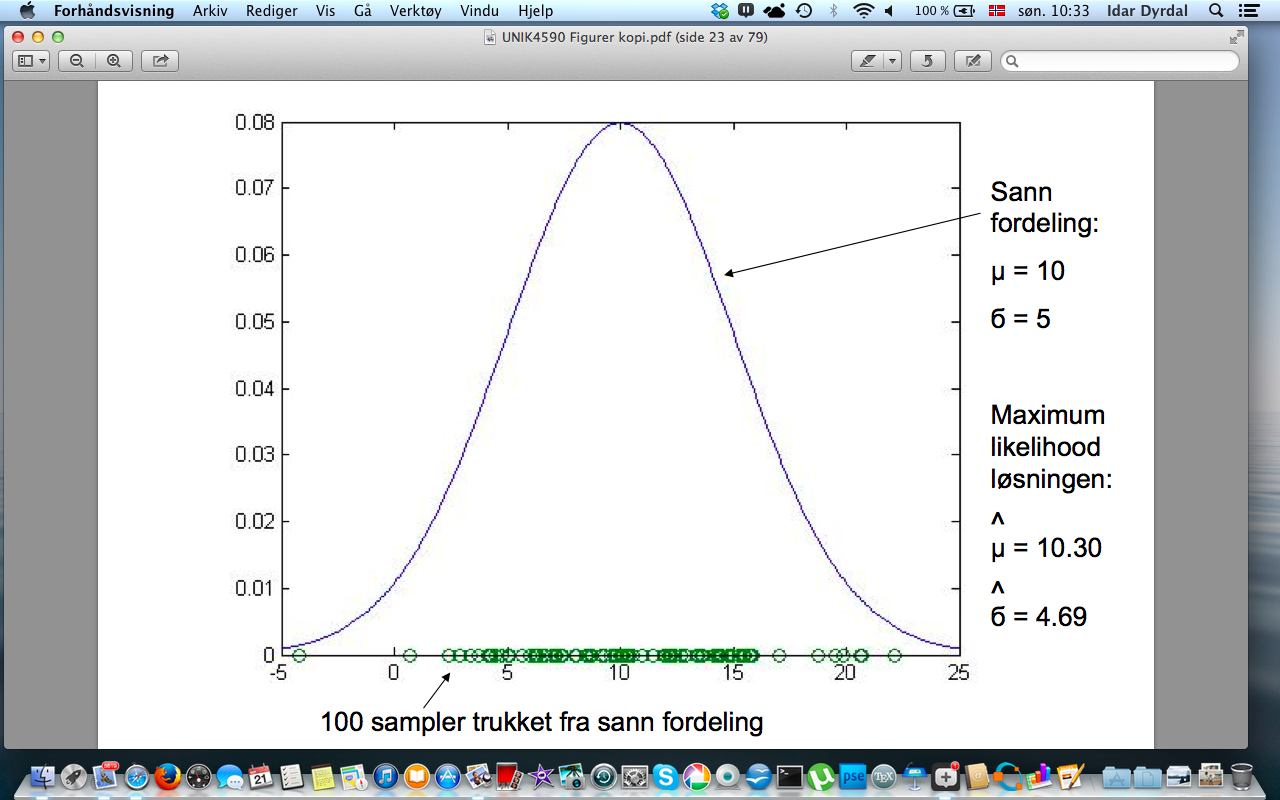Click the 'μ = 10' text
This screenshot has height=800, width=1280.
tap(1027, 271)
